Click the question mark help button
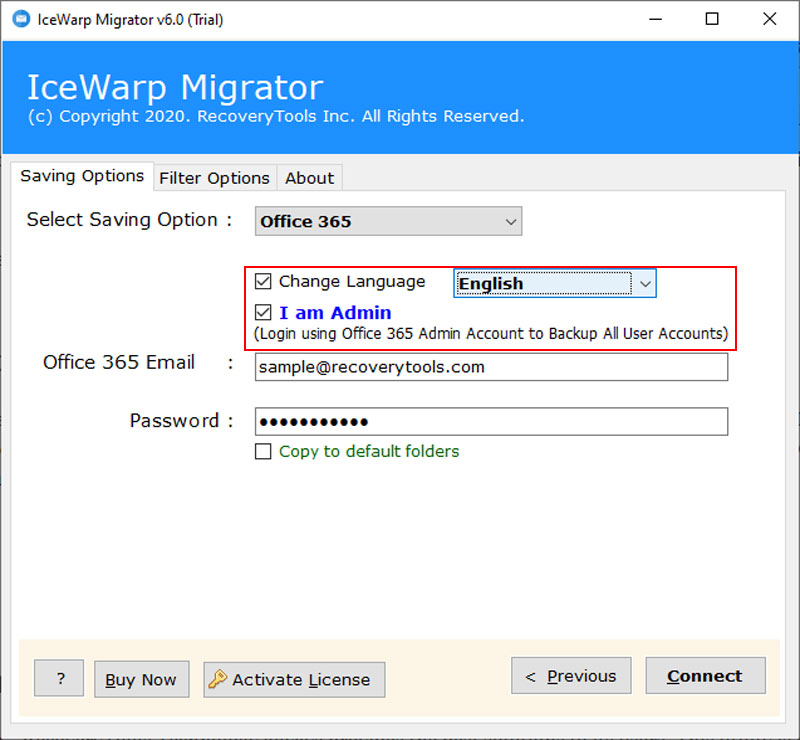The height and width of the screenshot is (740, 800). [59, 678]
